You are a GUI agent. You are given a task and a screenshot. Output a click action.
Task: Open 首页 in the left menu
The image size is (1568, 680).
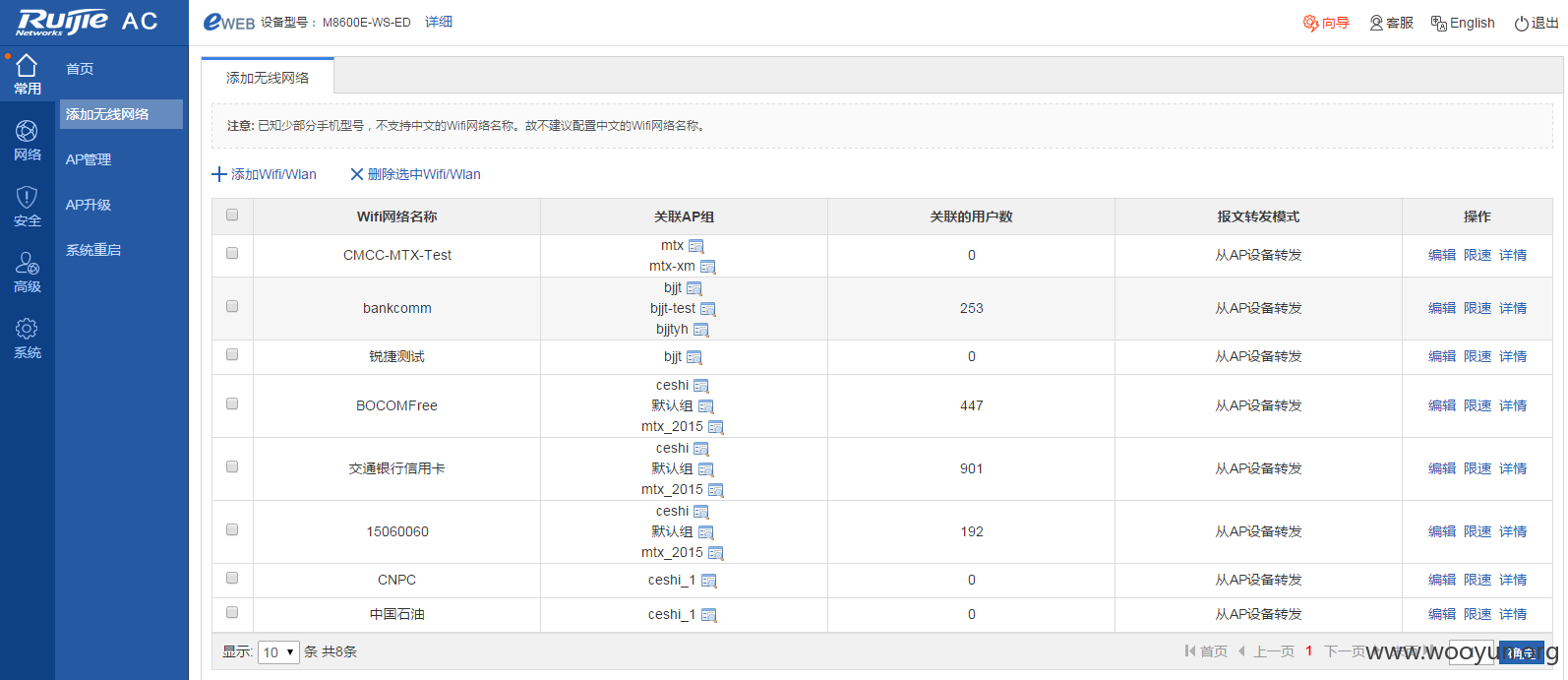pyautogui.click(x=80, y=69)
